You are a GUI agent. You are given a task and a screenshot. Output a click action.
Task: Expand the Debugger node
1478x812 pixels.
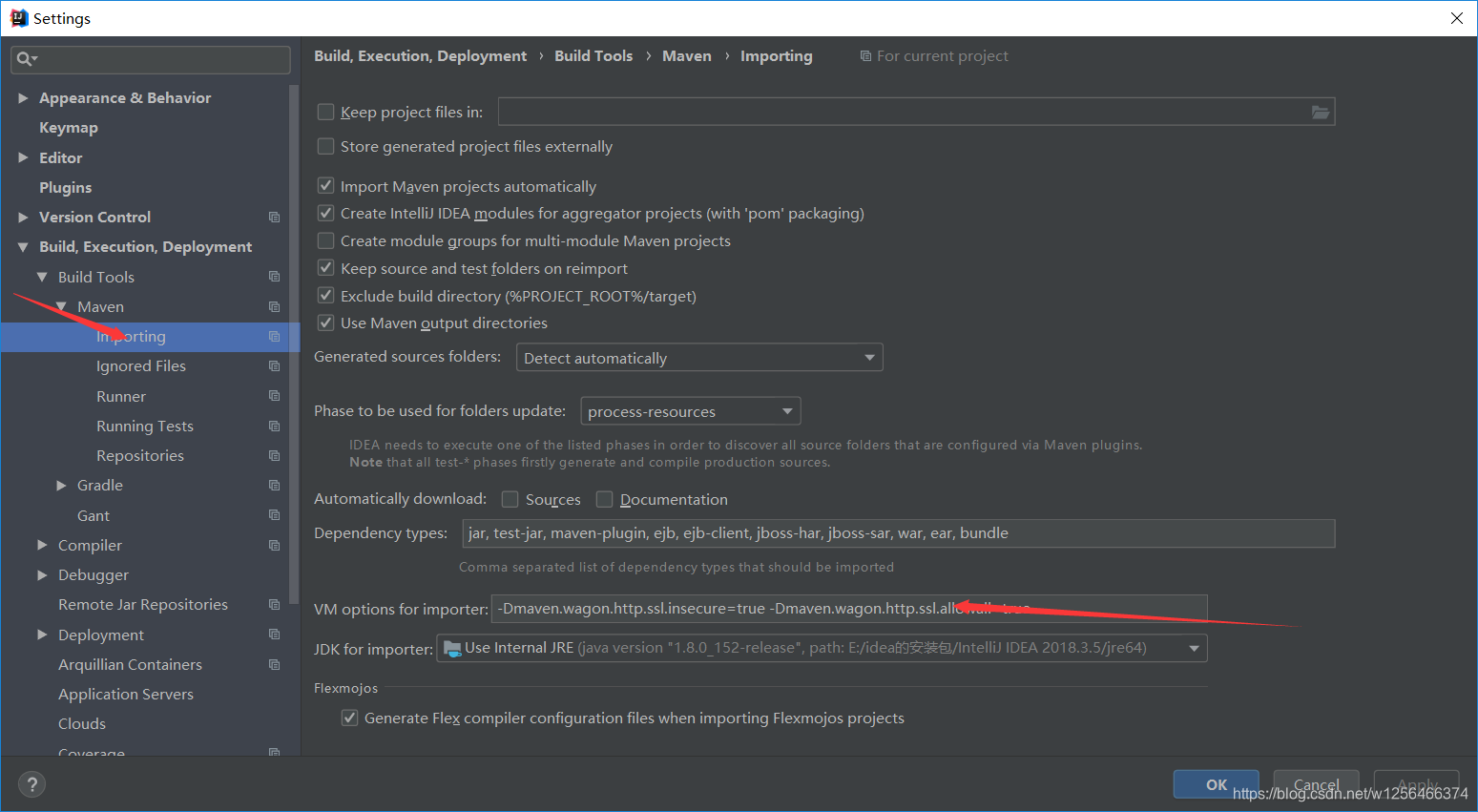pyautogui.click(x=42, y=574)
